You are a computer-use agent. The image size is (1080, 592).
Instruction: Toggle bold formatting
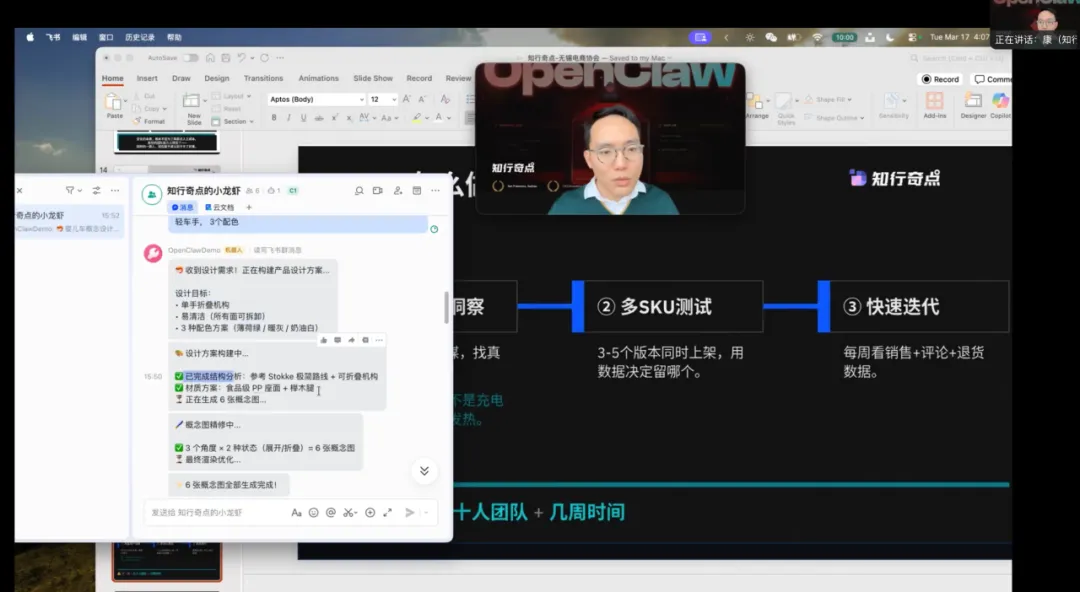273,118
